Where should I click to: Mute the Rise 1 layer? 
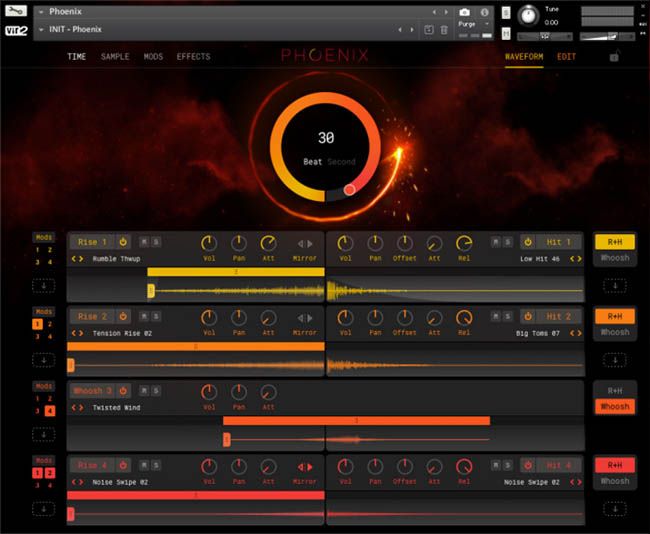pos(144,242)
